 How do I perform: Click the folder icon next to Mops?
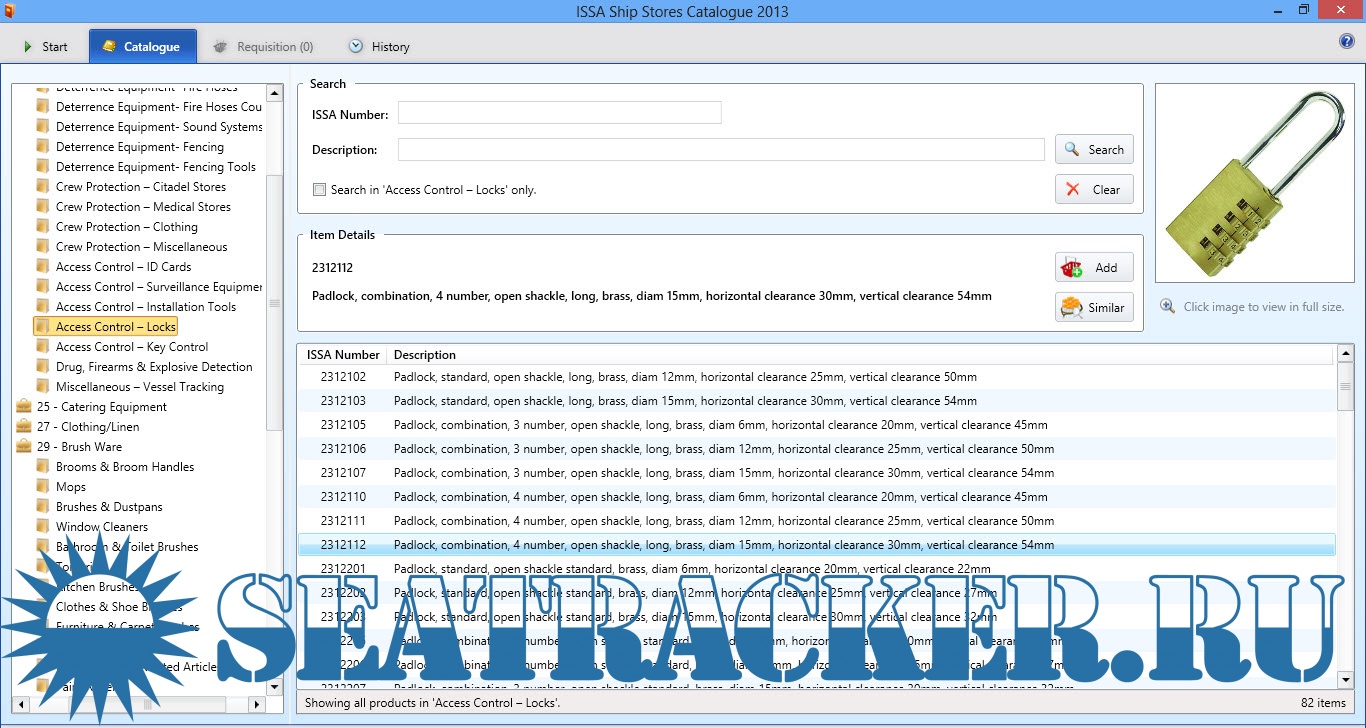pyautogui.click(x=42, y=486)
